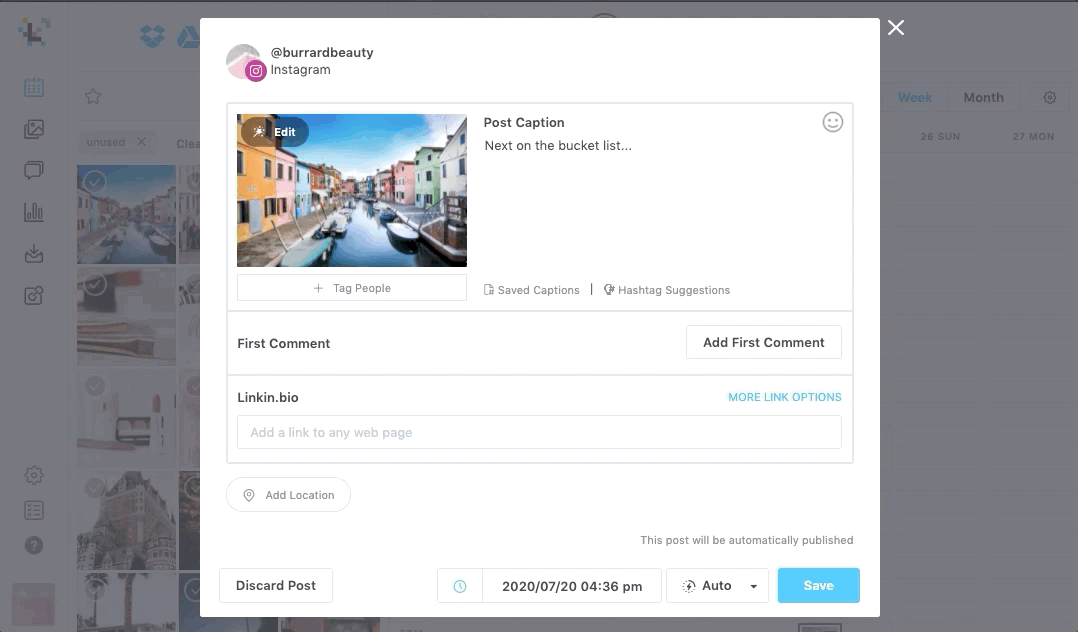
Task: Select the cosmetics thumbnail checkbox
Action: pyautogui.click(x=95, y=283)
